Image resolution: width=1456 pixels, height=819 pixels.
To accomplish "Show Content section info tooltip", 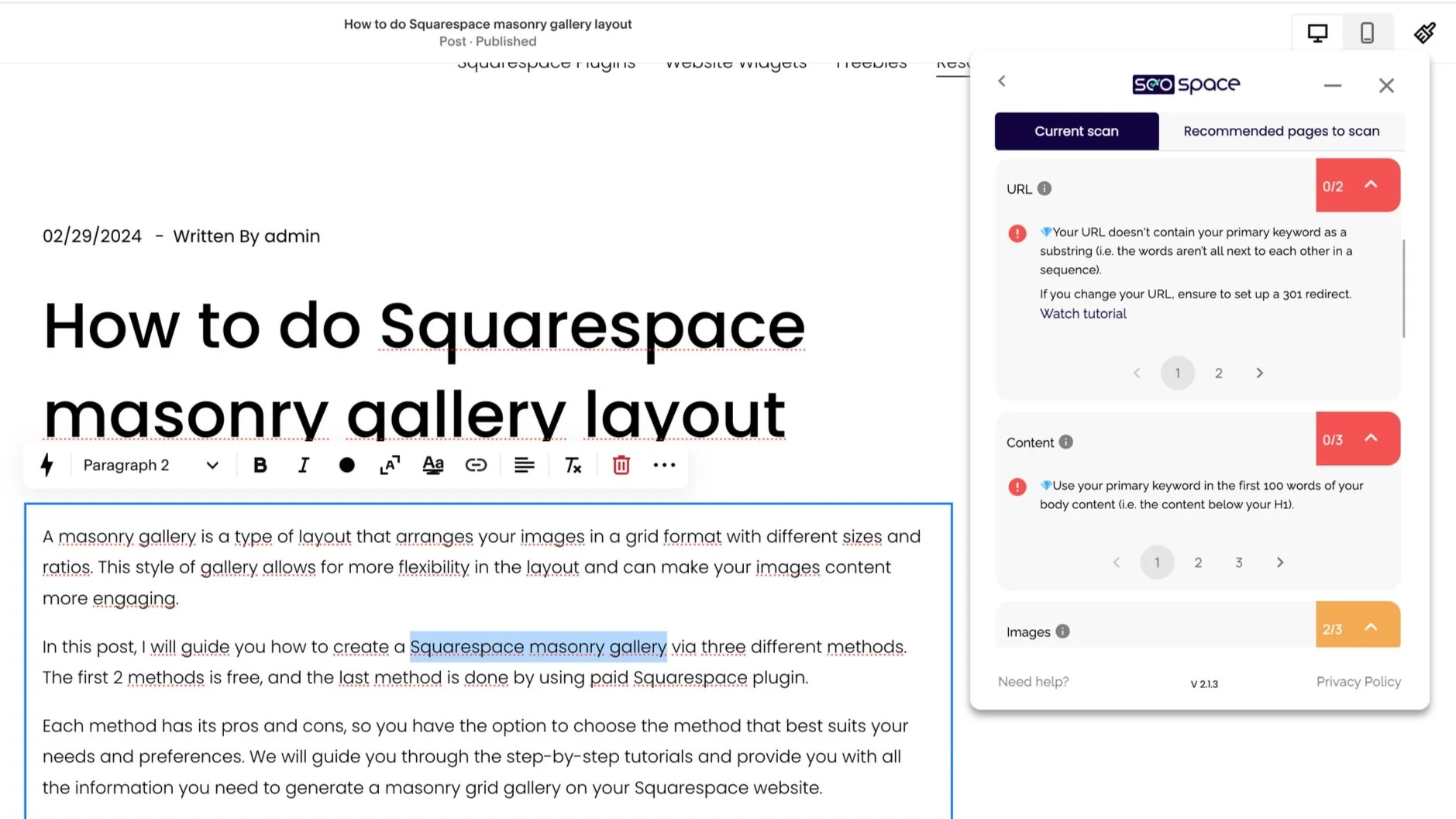I will click(x=1066, y=442).
